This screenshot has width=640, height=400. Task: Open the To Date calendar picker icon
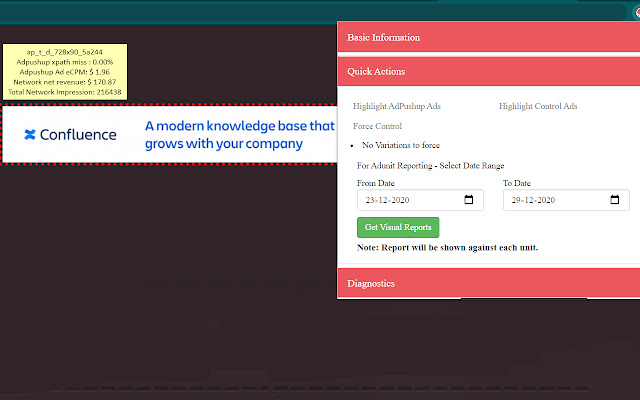tap(614, 200)
